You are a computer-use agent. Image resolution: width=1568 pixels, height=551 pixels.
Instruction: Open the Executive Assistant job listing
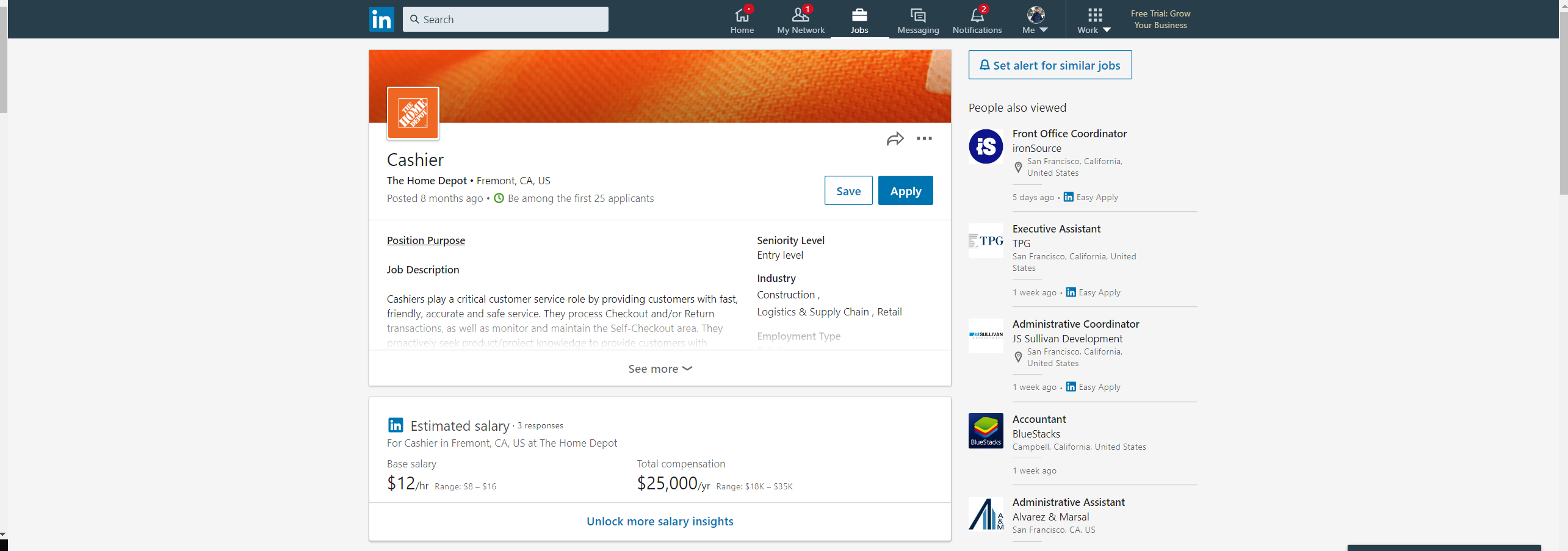[x=1057, y=229]
